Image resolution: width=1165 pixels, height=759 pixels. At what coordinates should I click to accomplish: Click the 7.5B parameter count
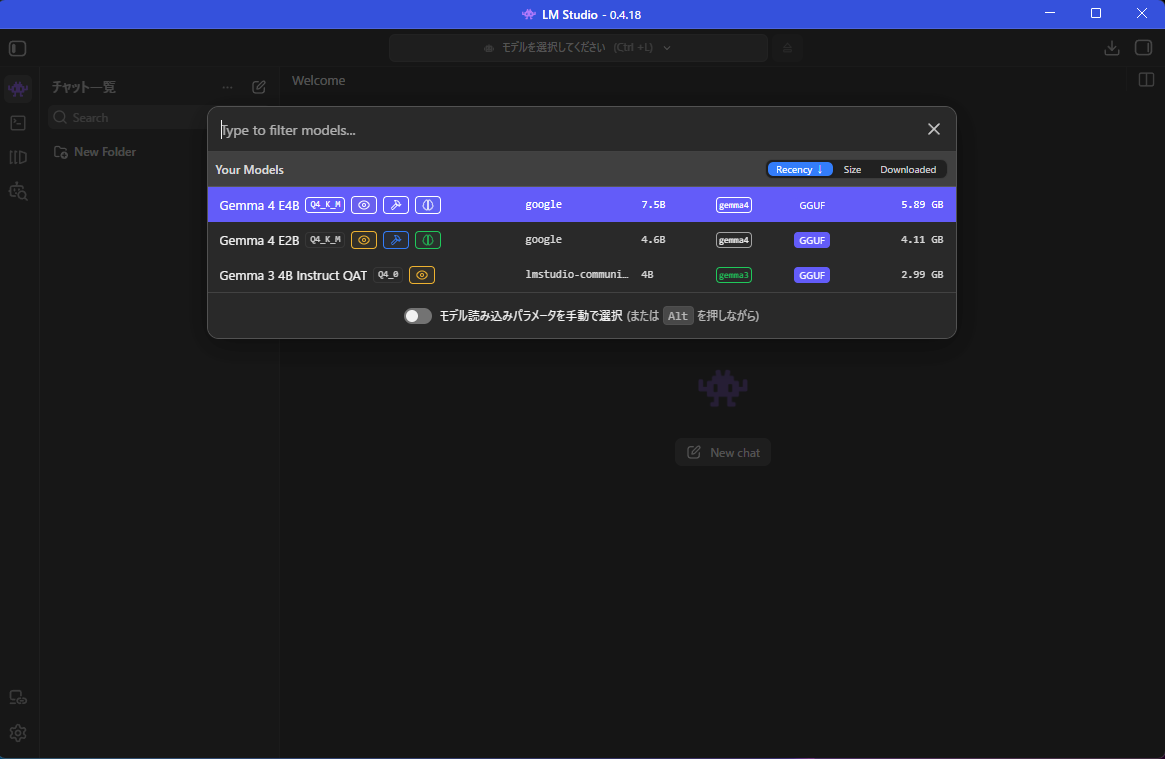[x=653, y=204]
